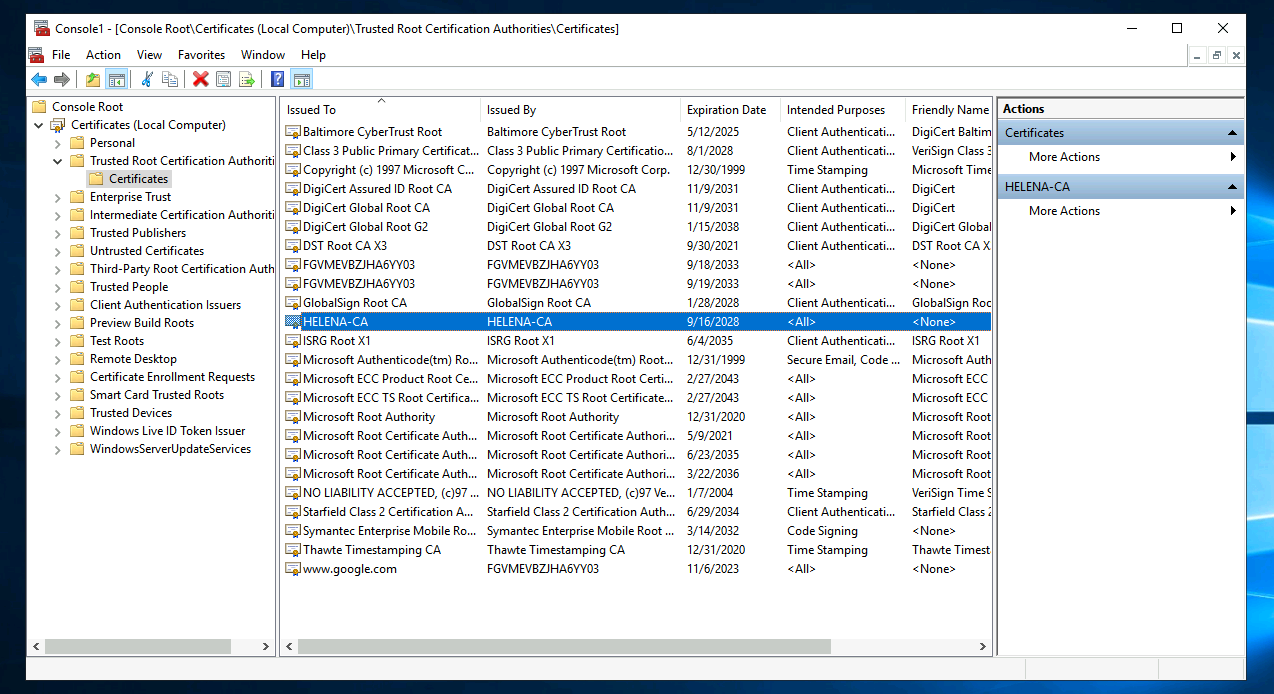Open Properties via the toolbar icon
Screen dimensions: 1274x694
point(223,80)
